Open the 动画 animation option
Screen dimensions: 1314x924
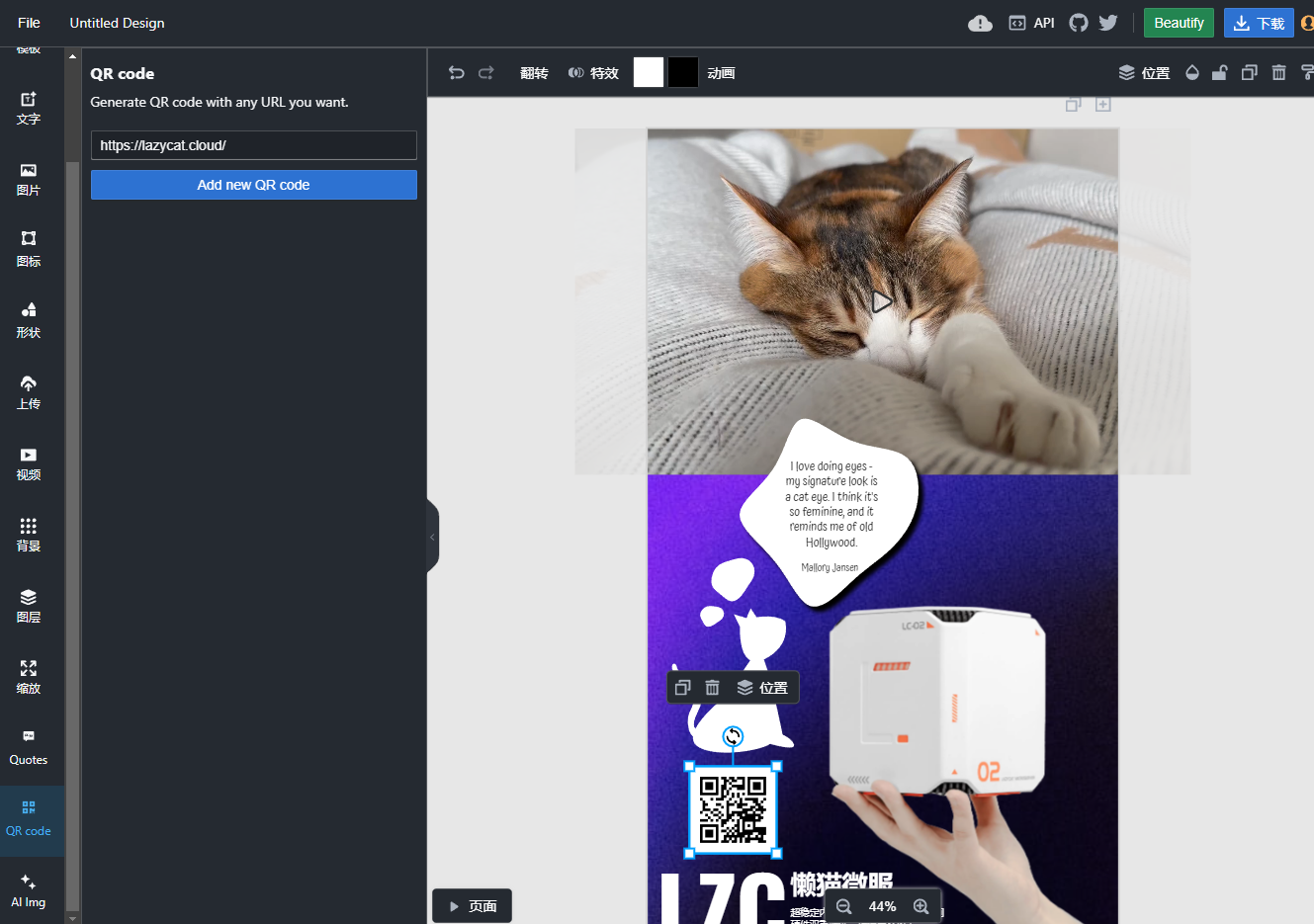tap(721, 73)
